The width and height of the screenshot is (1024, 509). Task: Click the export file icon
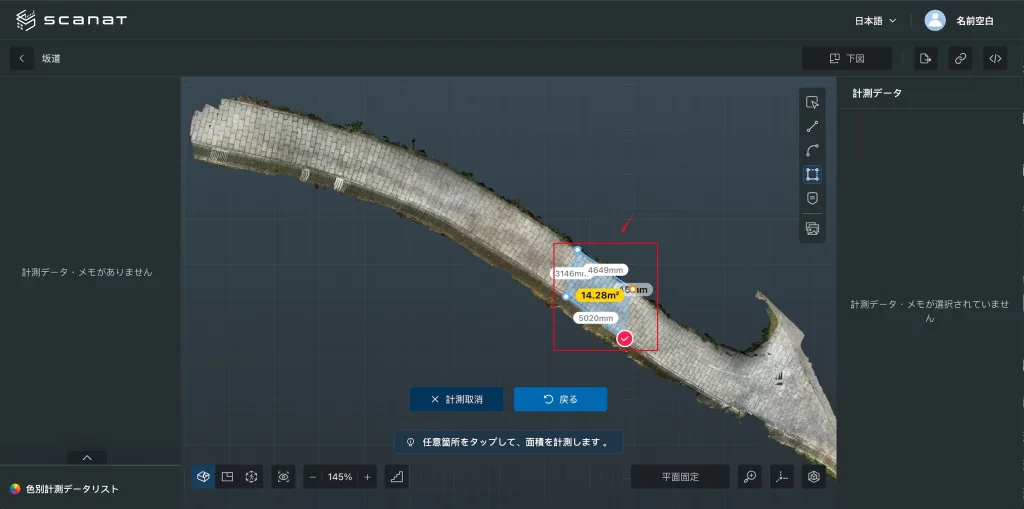click(x=925, y=58)
